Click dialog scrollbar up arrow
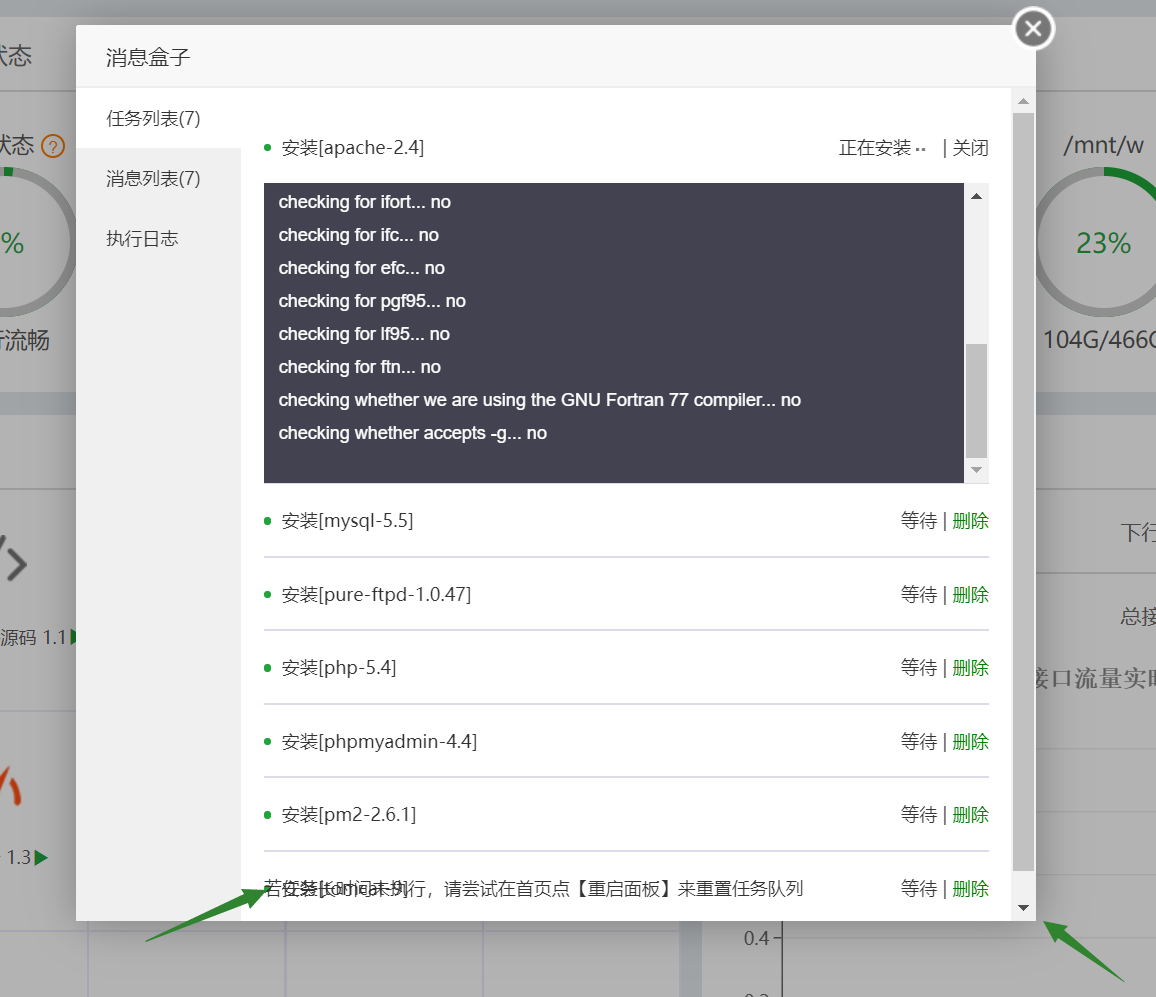This screenshot has height=997, width=1156. click(1023, 101)
